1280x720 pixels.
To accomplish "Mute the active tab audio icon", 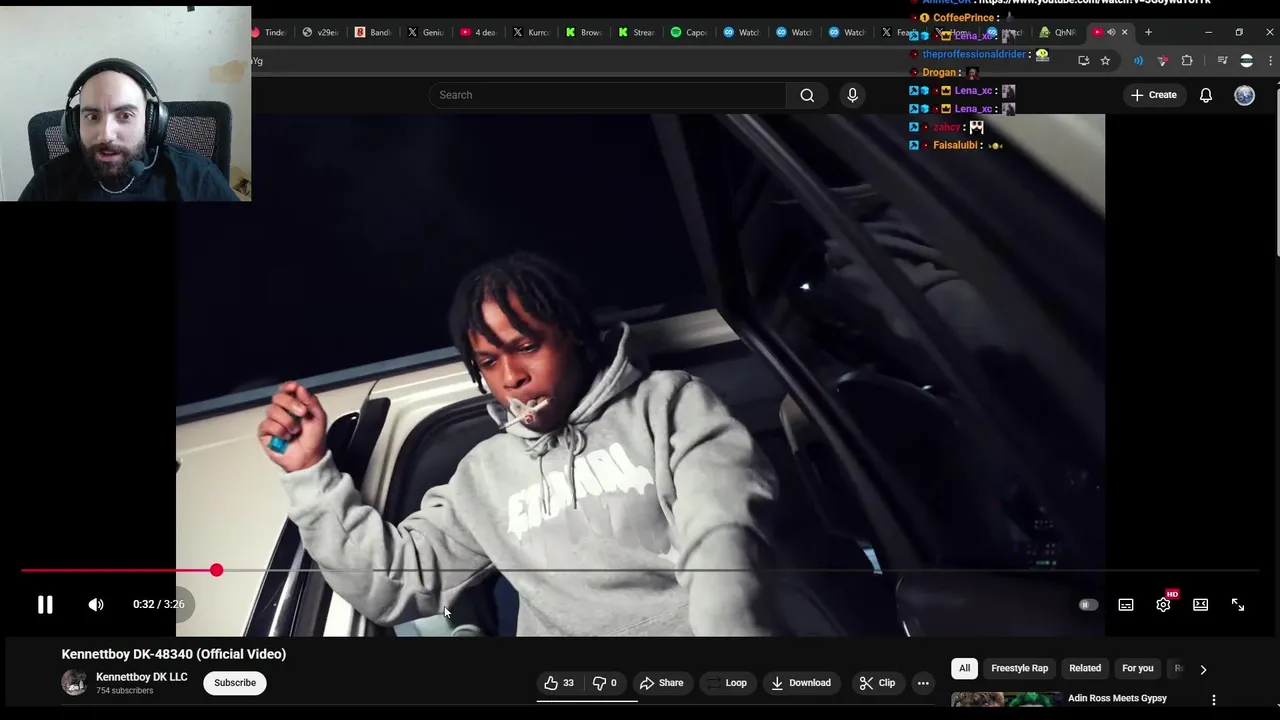I will coord(1111,32).
